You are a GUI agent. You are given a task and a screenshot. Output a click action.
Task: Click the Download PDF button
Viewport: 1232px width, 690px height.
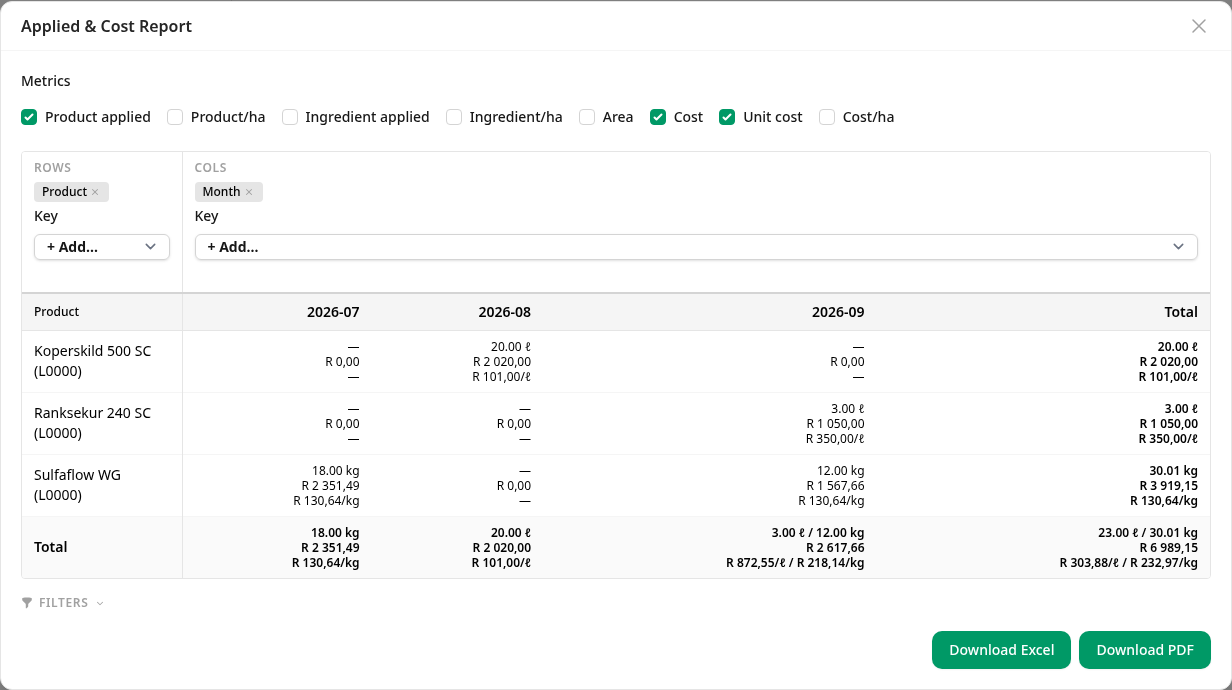click(x=1145, y=650)
